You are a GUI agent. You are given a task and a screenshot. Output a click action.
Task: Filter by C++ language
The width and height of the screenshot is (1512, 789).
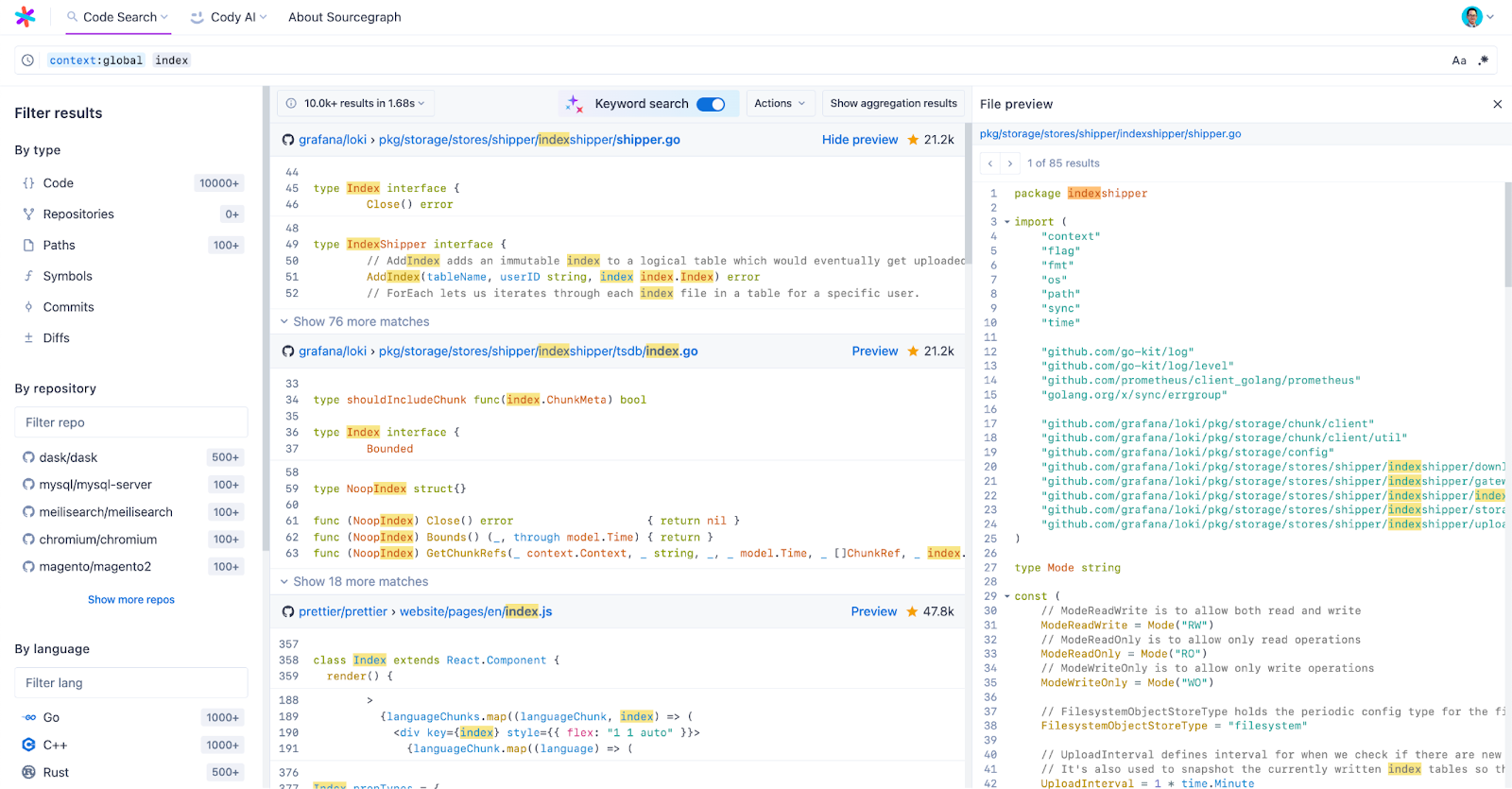click(131, 746)
